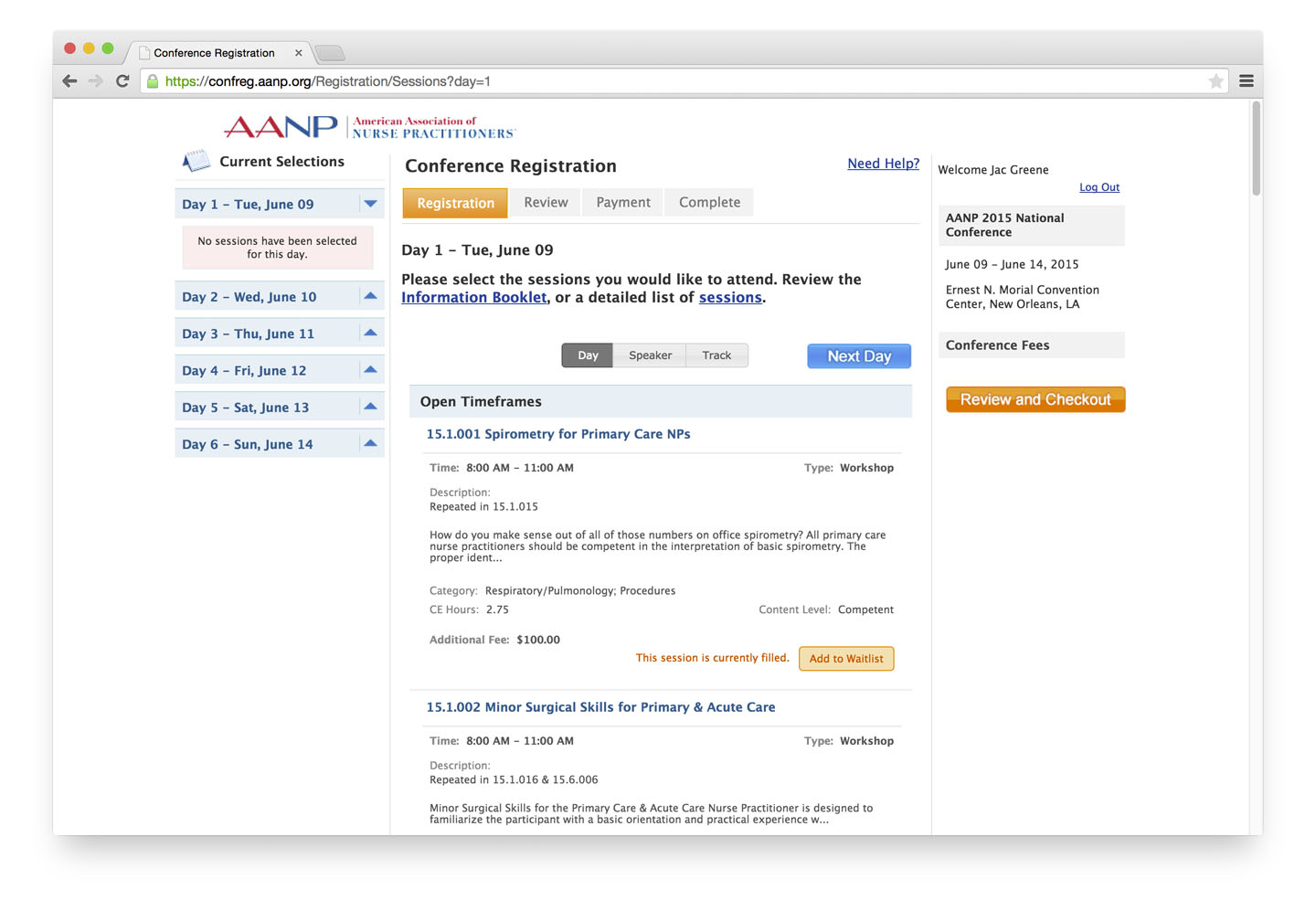
Task: Close the Conference Registration browser tab
Action: point(298,53)
